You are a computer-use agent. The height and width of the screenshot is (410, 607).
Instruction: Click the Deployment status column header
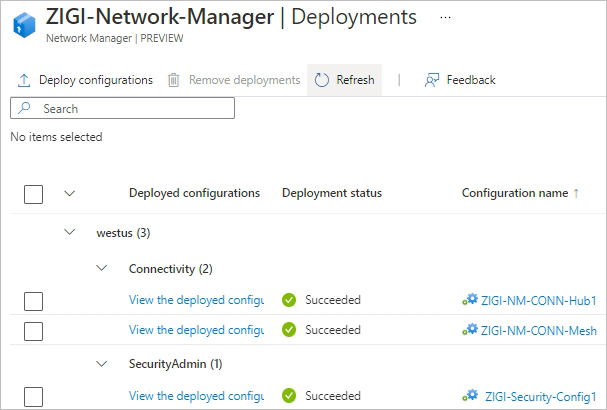(331, 193)
